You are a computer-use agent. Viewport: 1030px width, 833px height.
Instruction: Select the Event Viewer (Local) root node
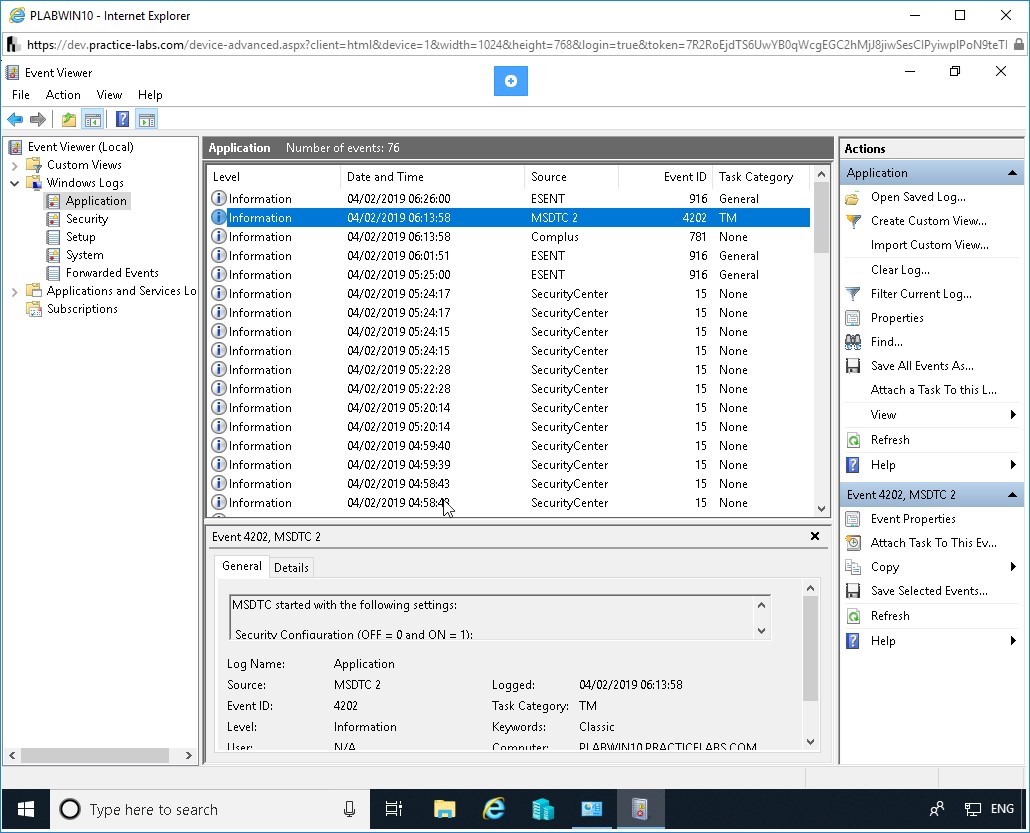click(80, 147)
